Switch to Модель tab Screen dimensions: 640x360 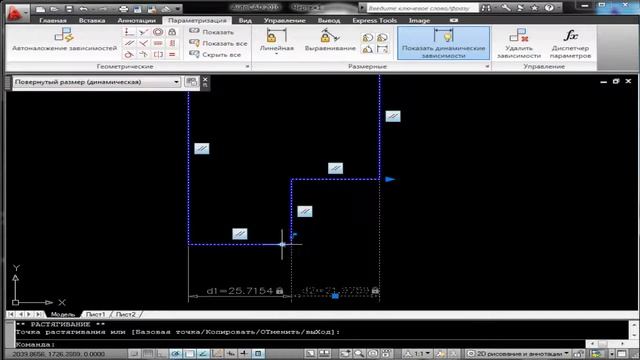click(63, 314)
